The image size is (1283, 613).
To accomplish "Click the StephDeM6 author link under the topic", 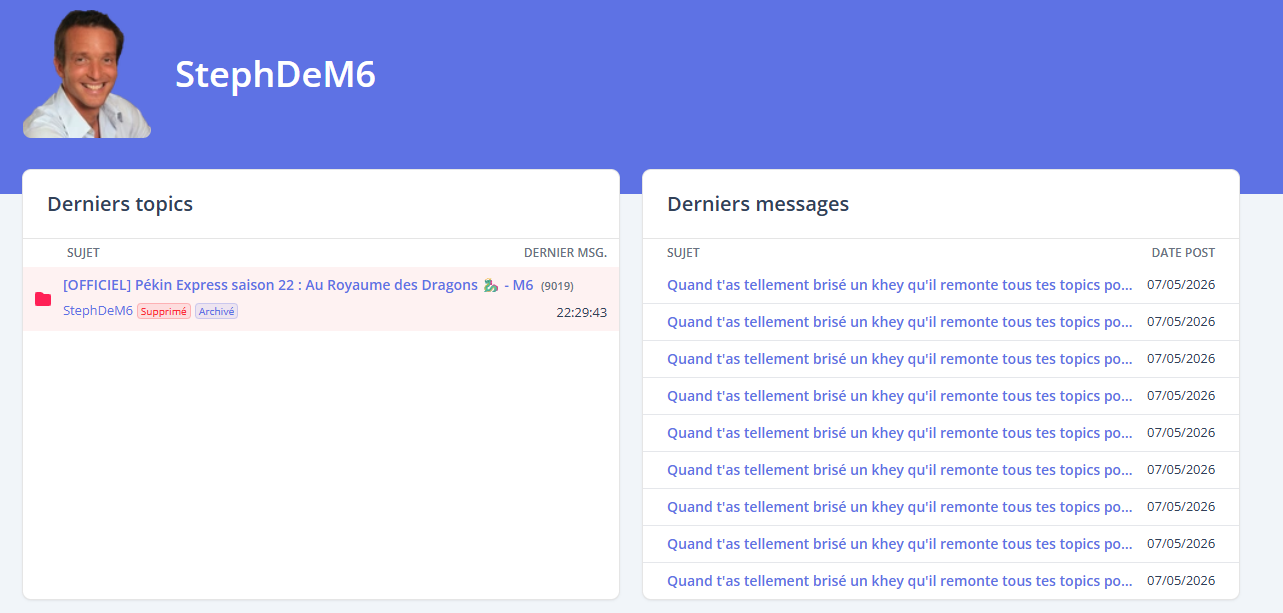I will [x=98, y=311].
